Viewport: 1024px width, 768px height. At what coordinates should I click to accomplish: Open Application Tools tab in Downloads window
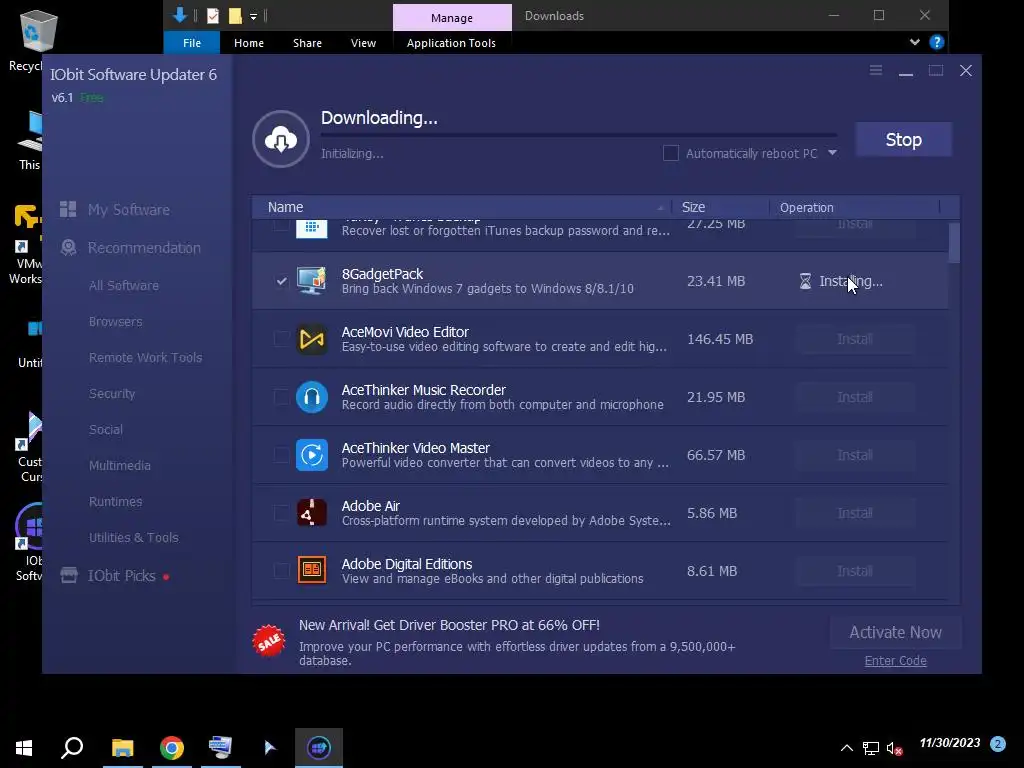pyautogui.click(x=451, y=43)
